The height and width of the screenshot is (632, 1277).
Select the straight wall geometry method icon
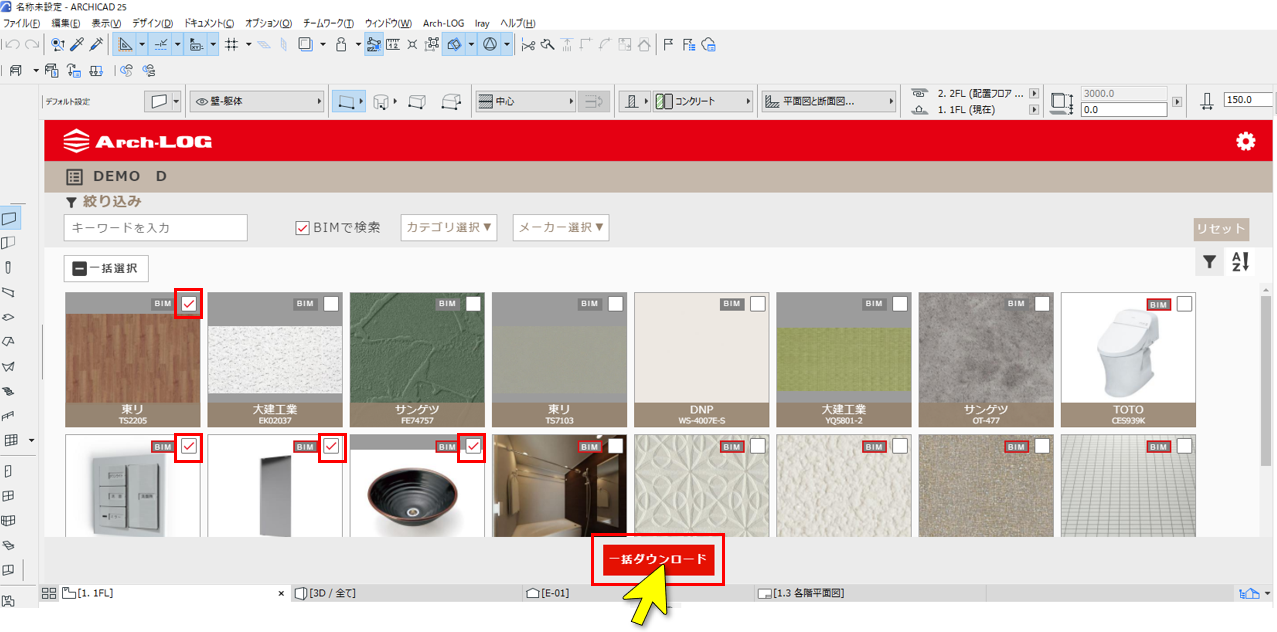(x=347, y=101)
